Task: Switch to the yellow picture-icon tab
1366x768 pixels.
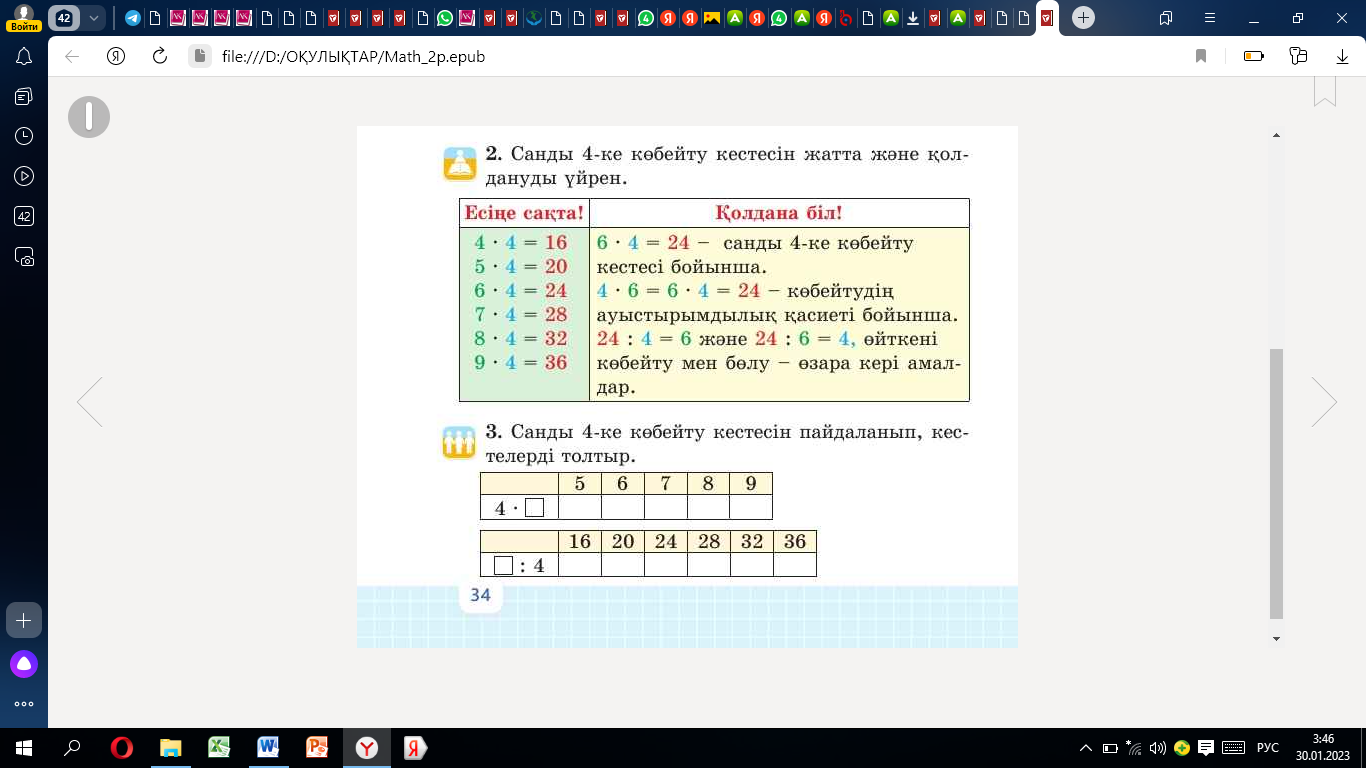Action: (x=712, y=18)
